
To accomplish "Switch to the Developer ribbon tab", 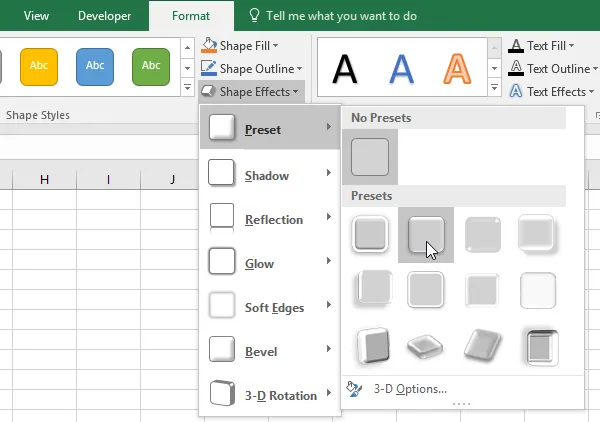I will (x=104, y=16).
